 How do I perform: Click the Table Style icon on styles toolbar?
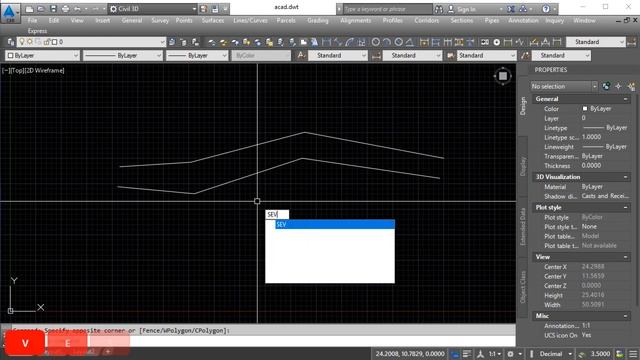(x=451, y=55)
